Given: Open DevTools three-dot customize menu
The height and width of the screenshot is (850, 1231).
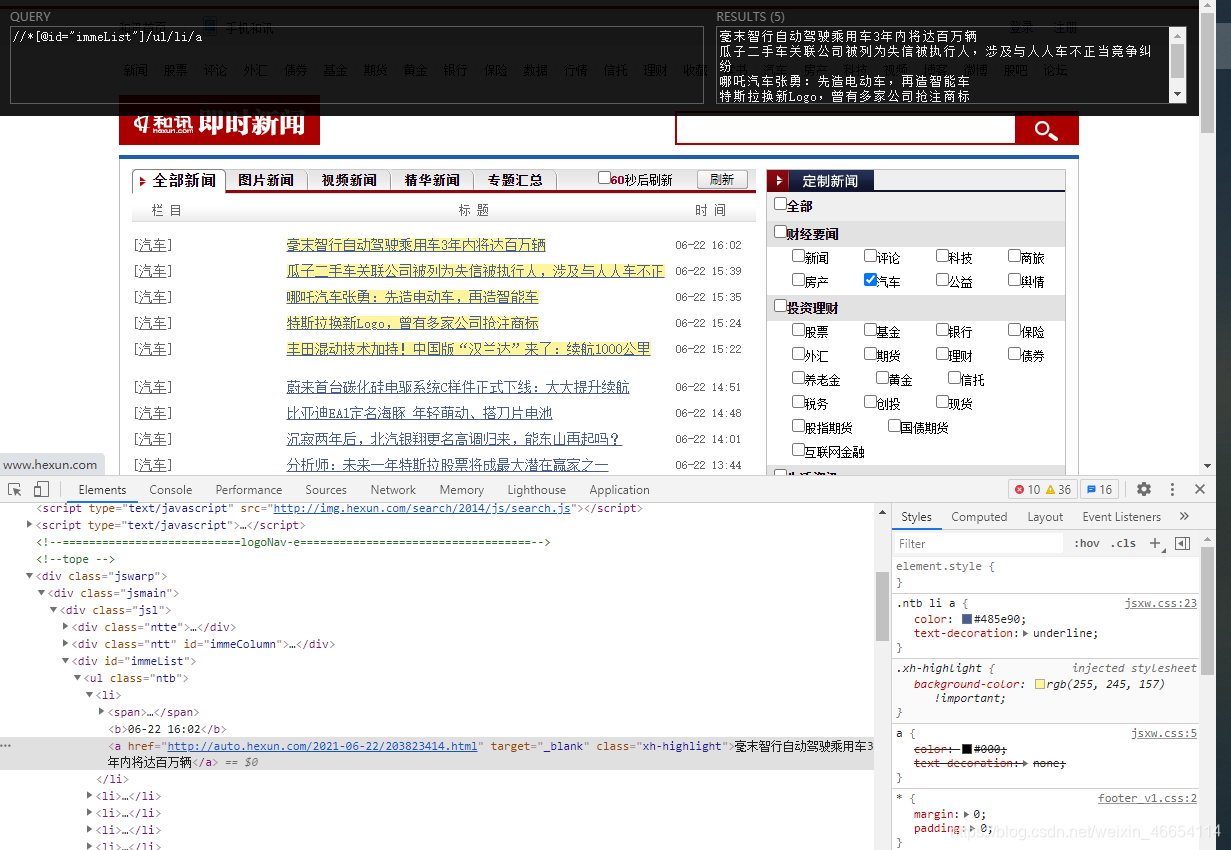Looking at the screenshot, I should pos(1172,489).
